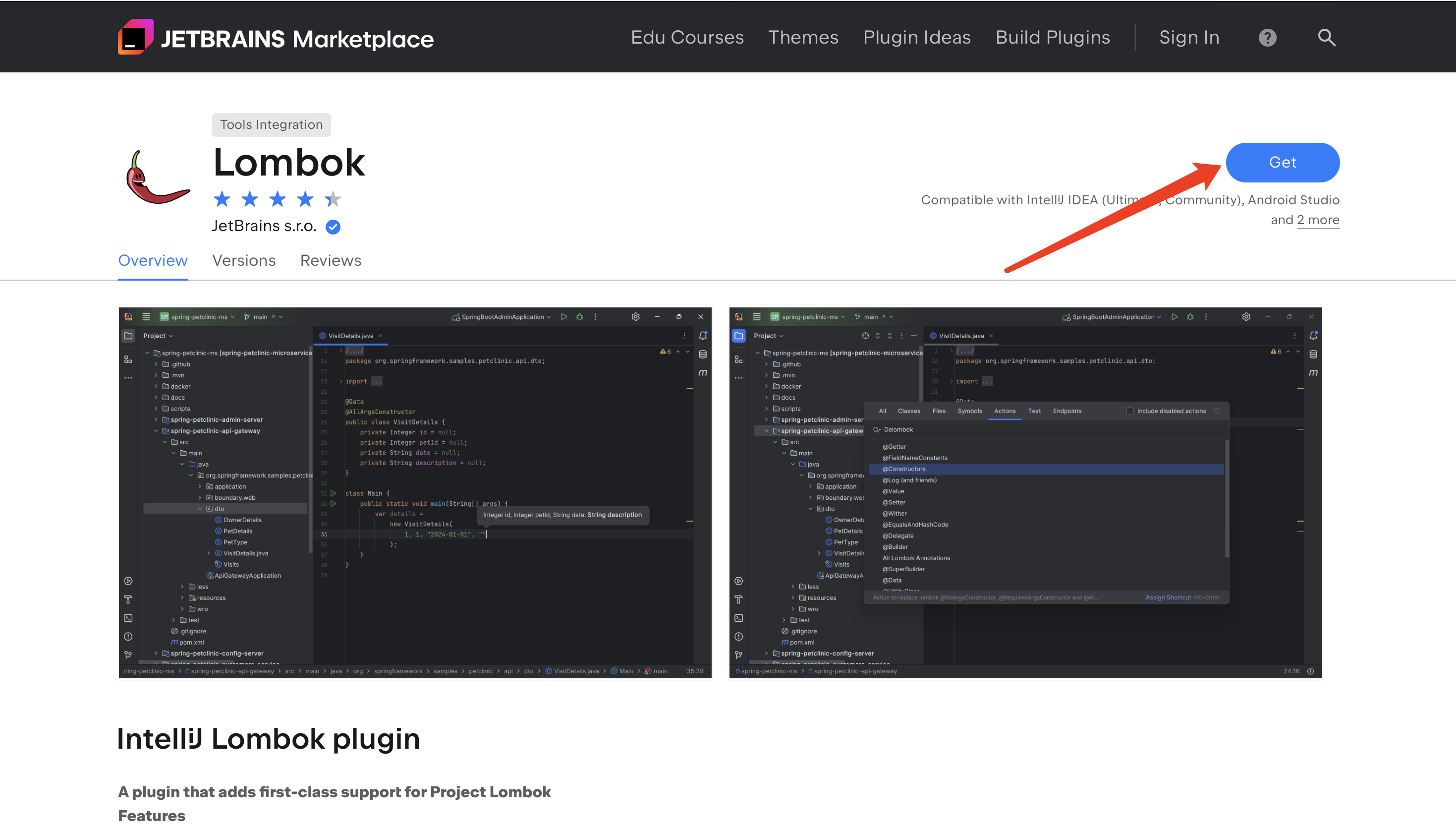
Task: Click the Sign In link
Action: point(1189,38)
